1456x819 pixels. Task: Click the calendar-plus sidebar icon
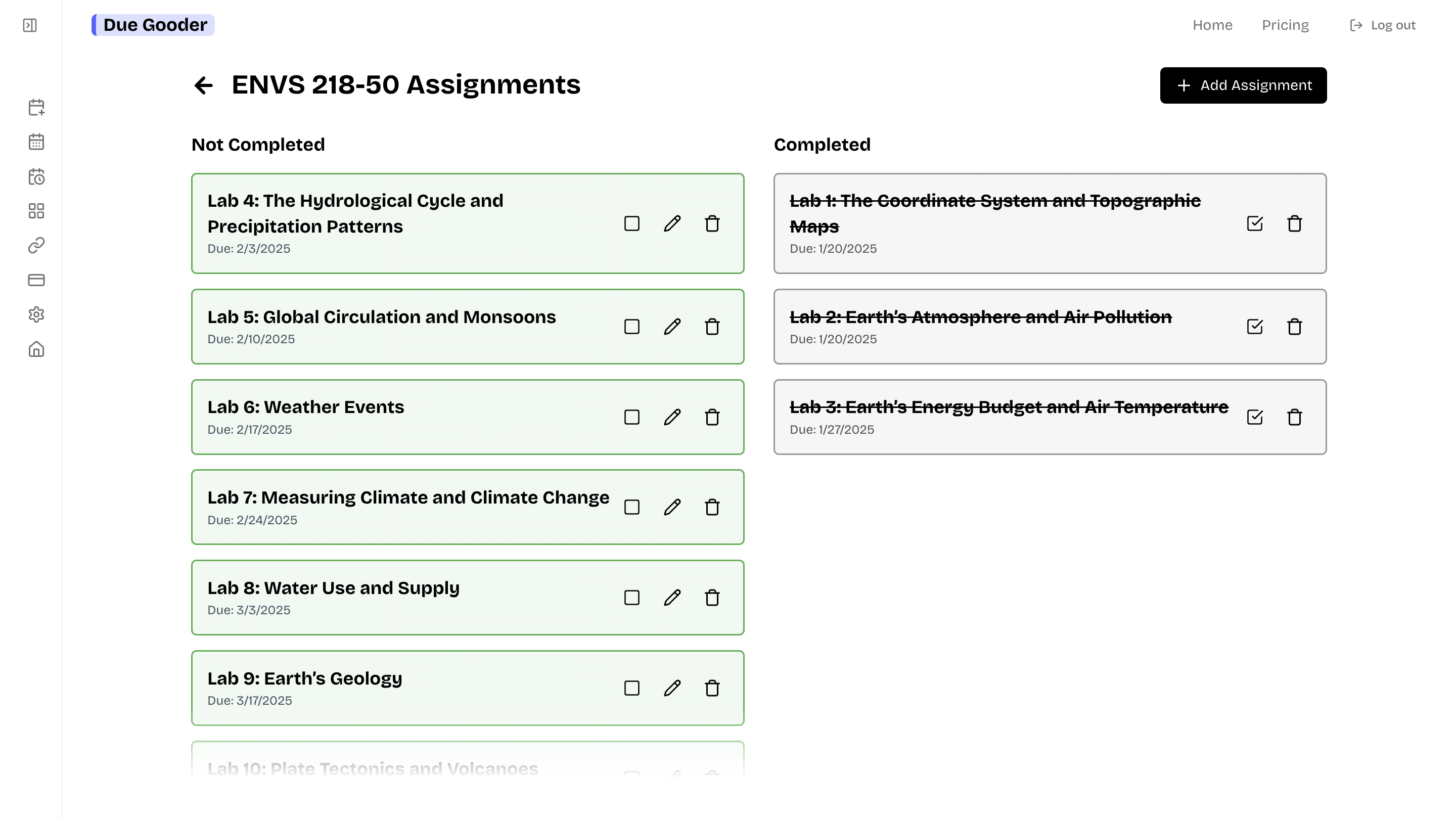click(36, 107)
